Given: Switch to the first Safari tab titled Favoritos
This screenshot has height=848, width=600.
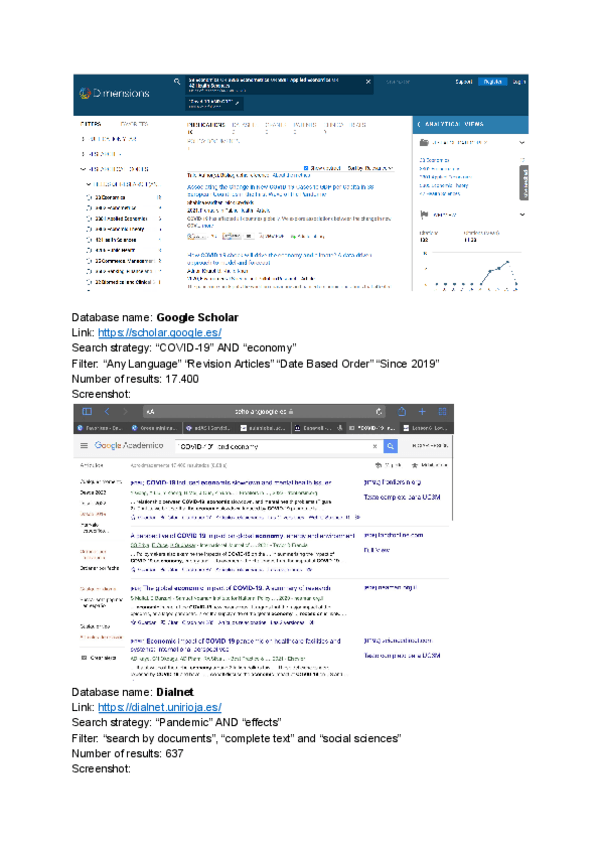Looking at the screenshot, I should (x=101, y=428).
